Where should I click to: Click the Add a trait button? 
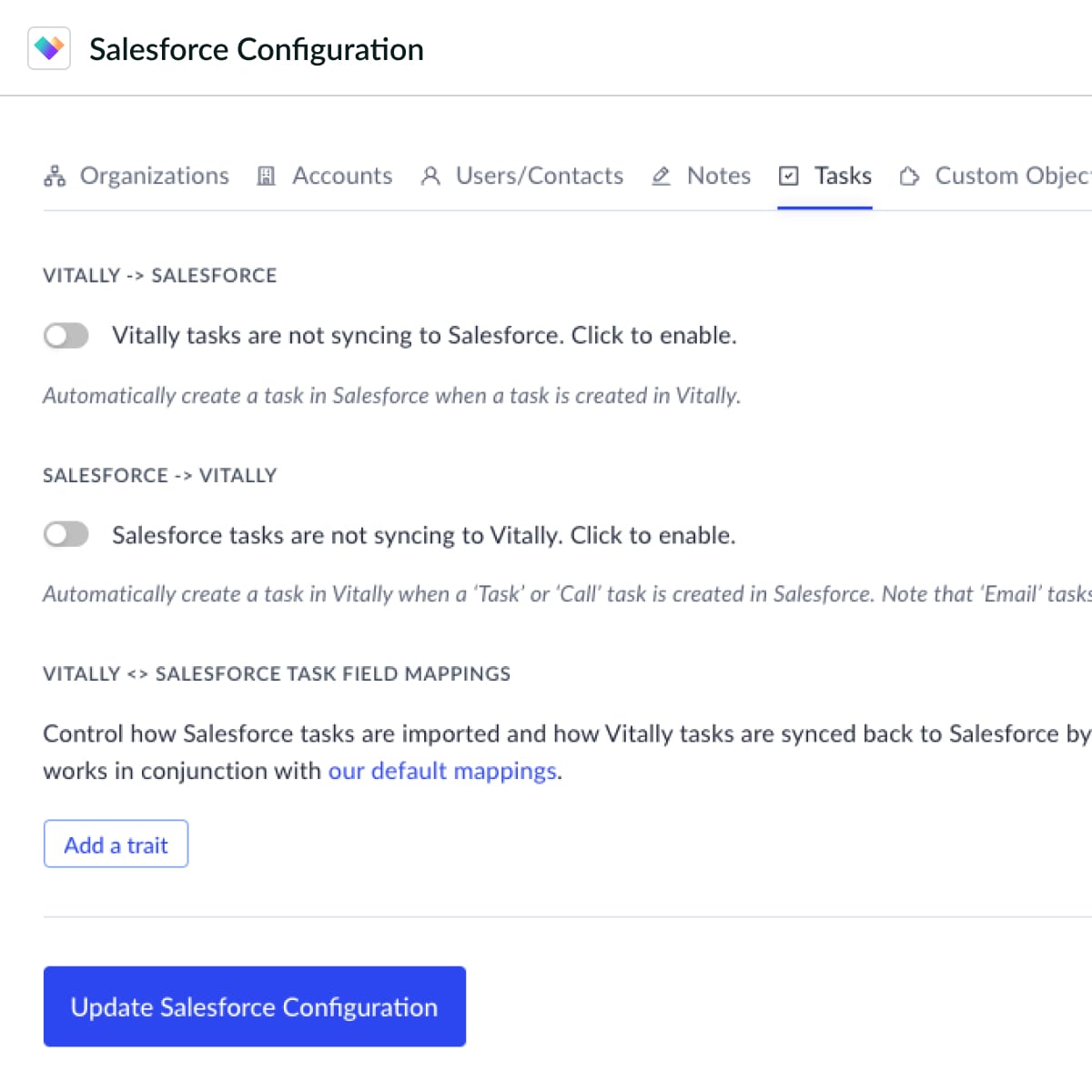(x=116, y=844)
